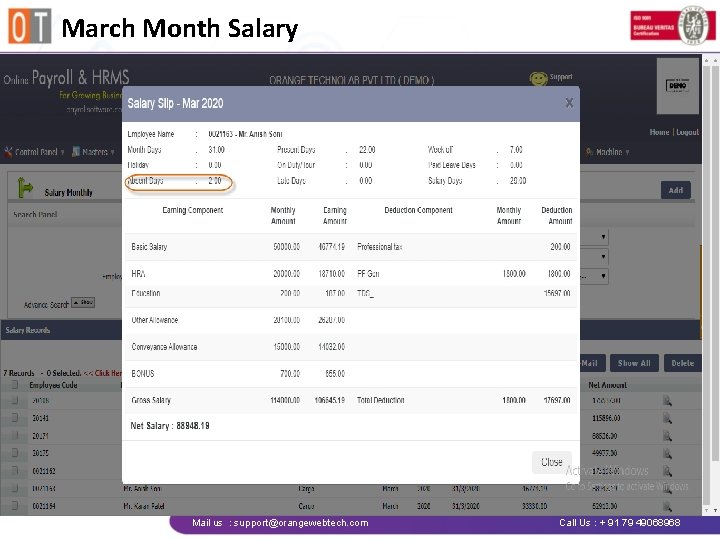Click the support@orangewebtech.com email address
The height and width of the screenshot is (540, 720).
coord(301,523)
